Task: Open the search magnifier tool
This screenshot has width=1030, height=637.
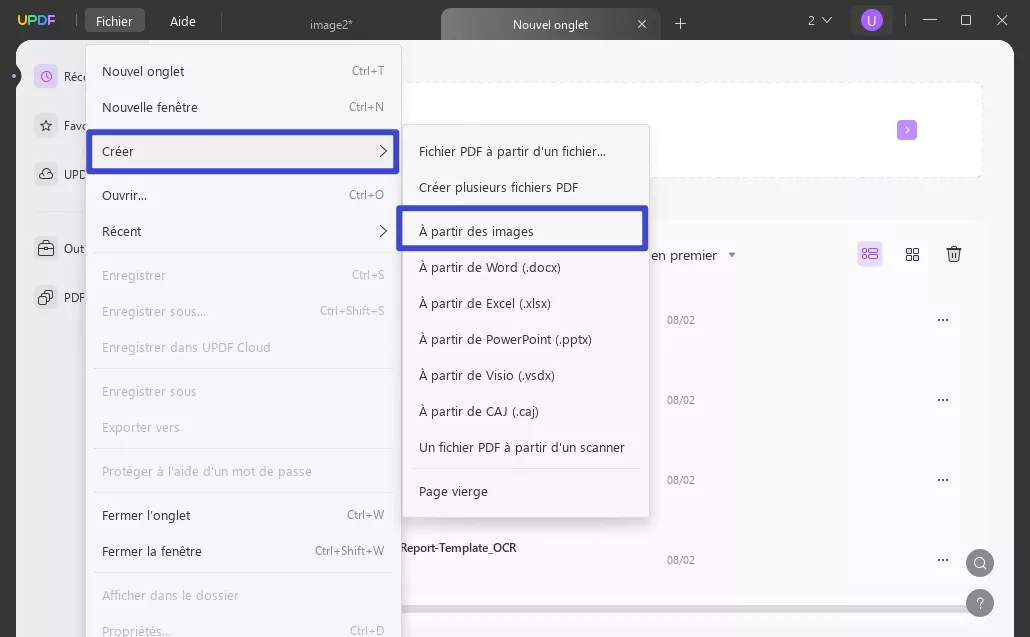Action: [x=979, y=563]
